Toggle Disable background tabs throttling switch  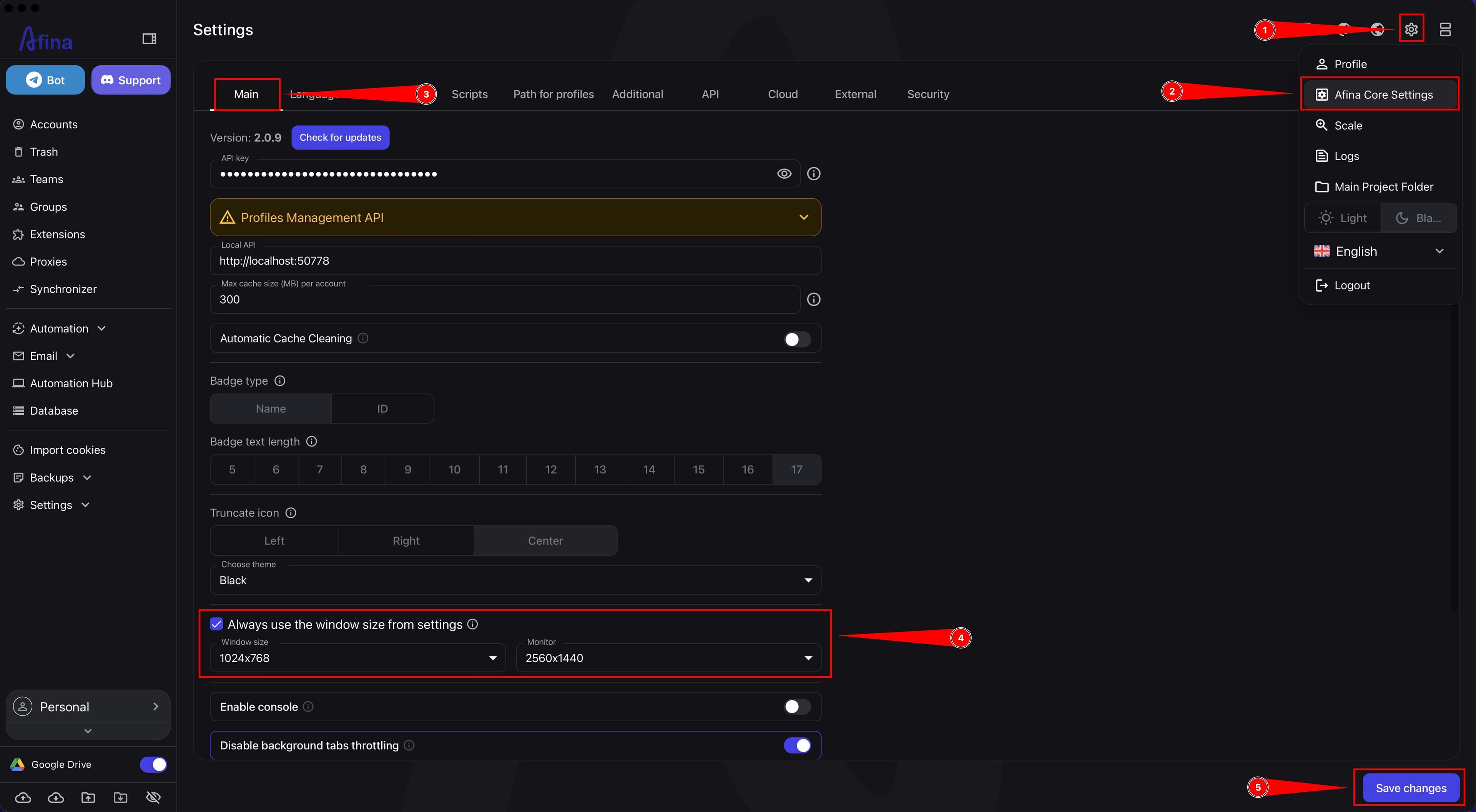click(x=797, y=746)
